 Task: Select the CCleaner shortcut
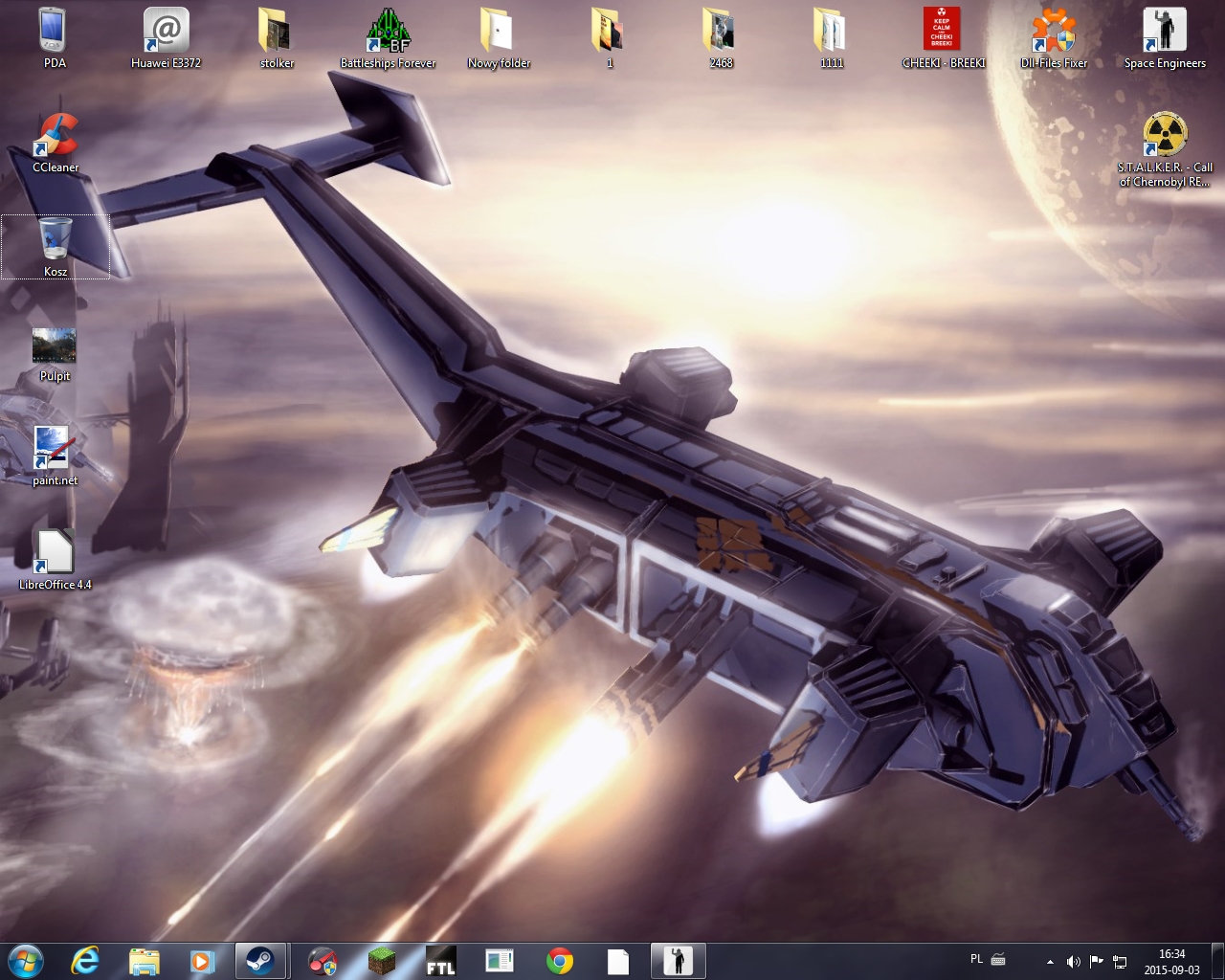click(x=55, y=143)
